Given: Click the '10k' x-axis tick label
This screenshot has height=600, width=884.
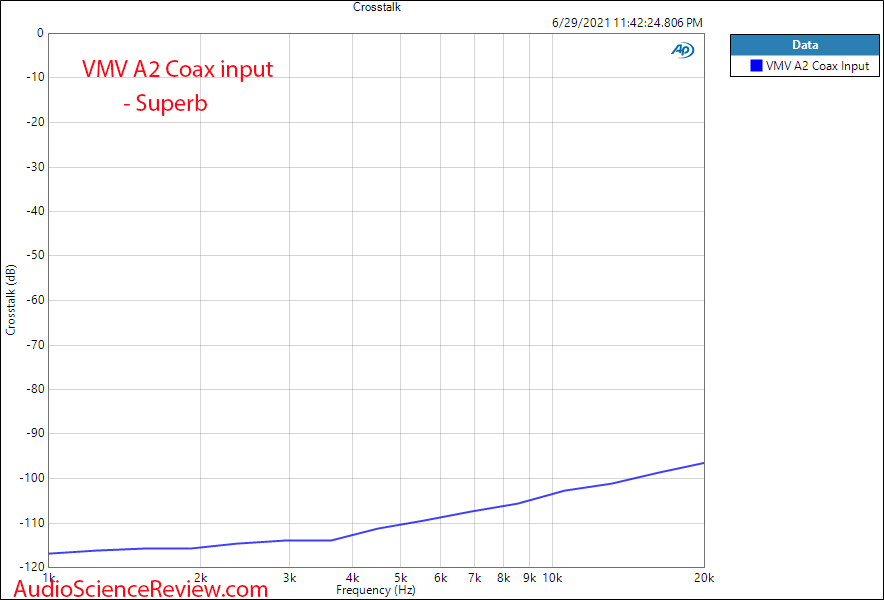Looking at the screenshot, I should coord(553,578).
